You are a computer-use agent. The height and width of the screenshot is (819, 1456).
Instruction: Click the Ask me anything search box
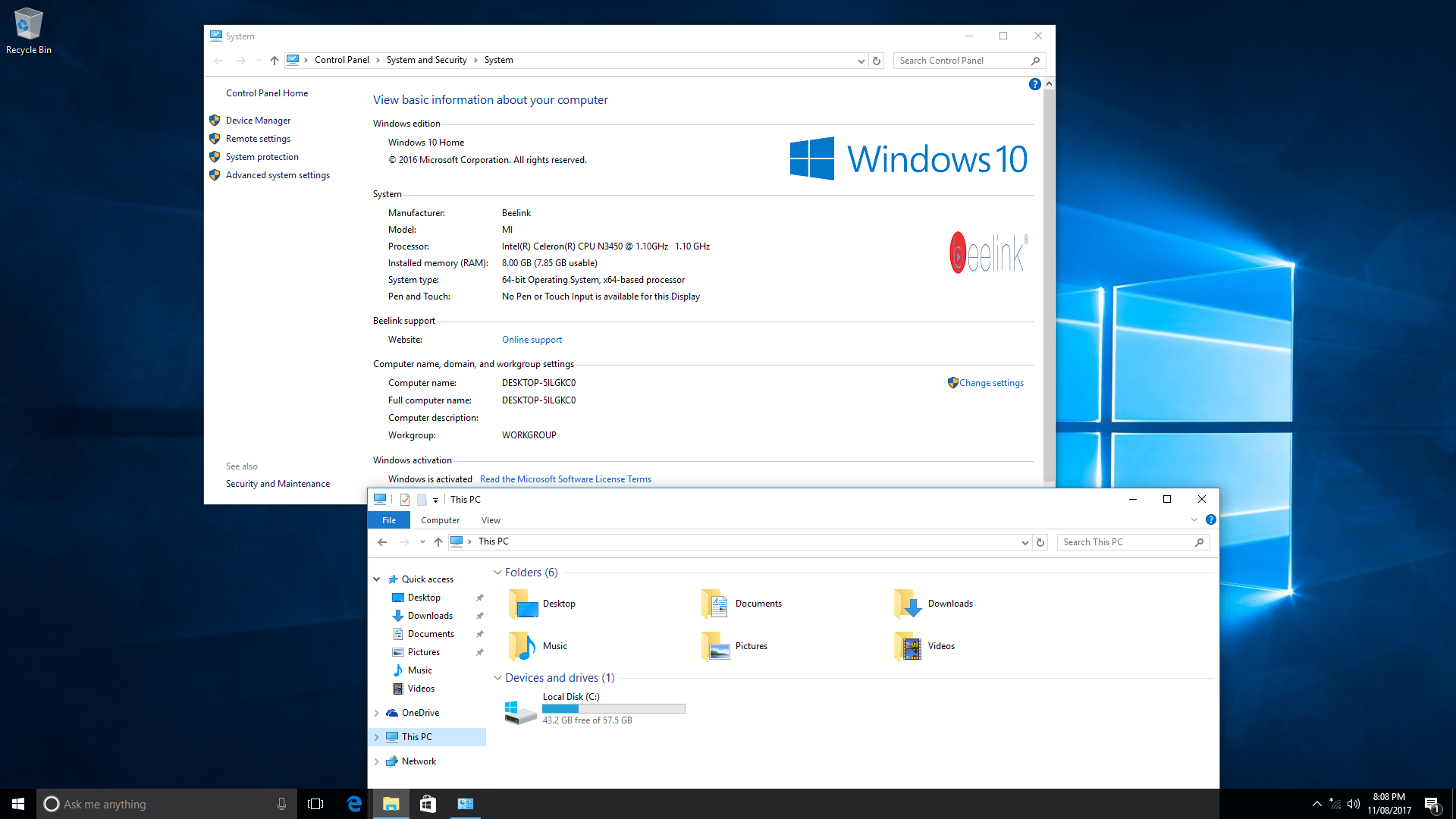click(166, 804)
